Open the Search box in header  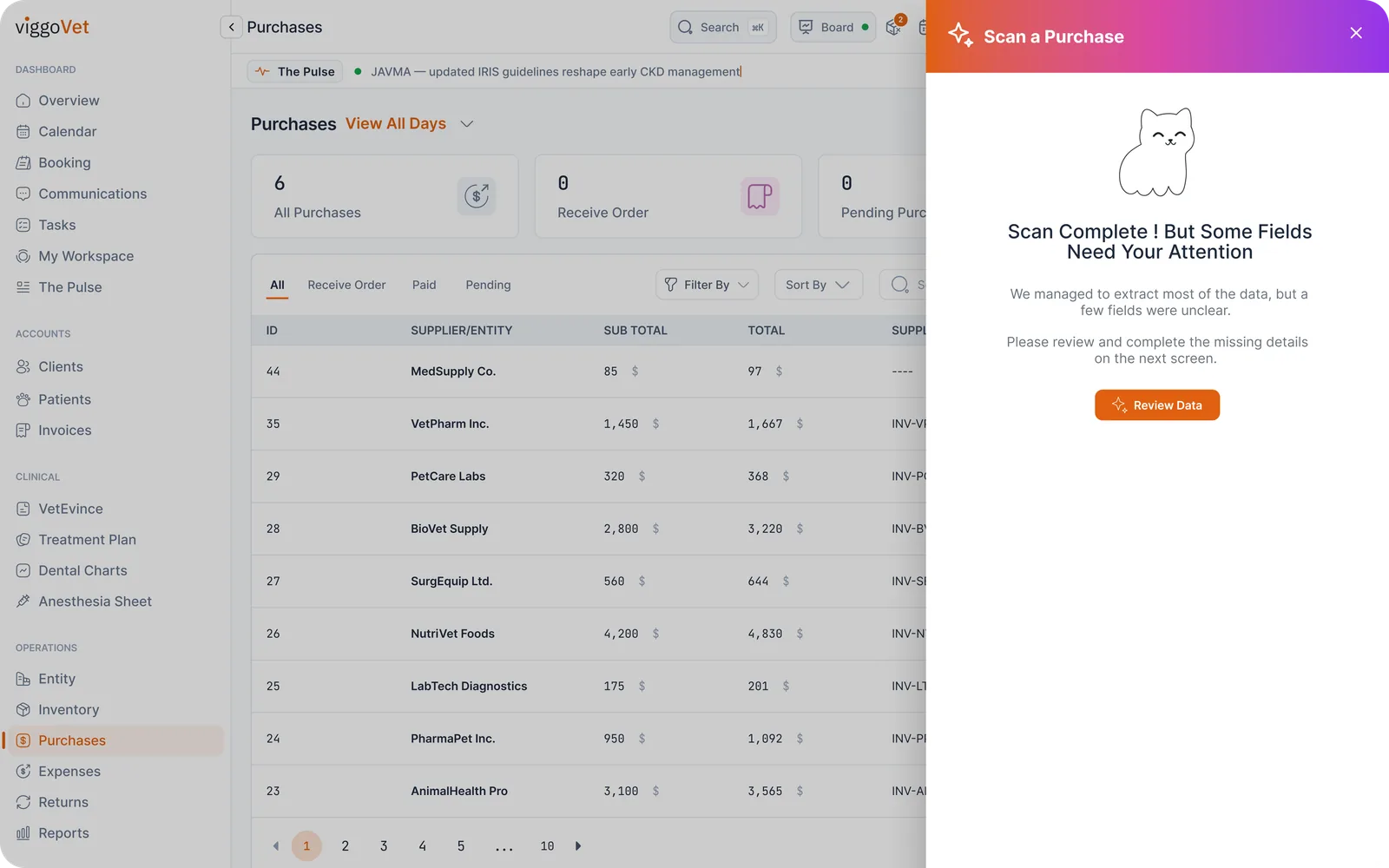[x=723, y=27]
